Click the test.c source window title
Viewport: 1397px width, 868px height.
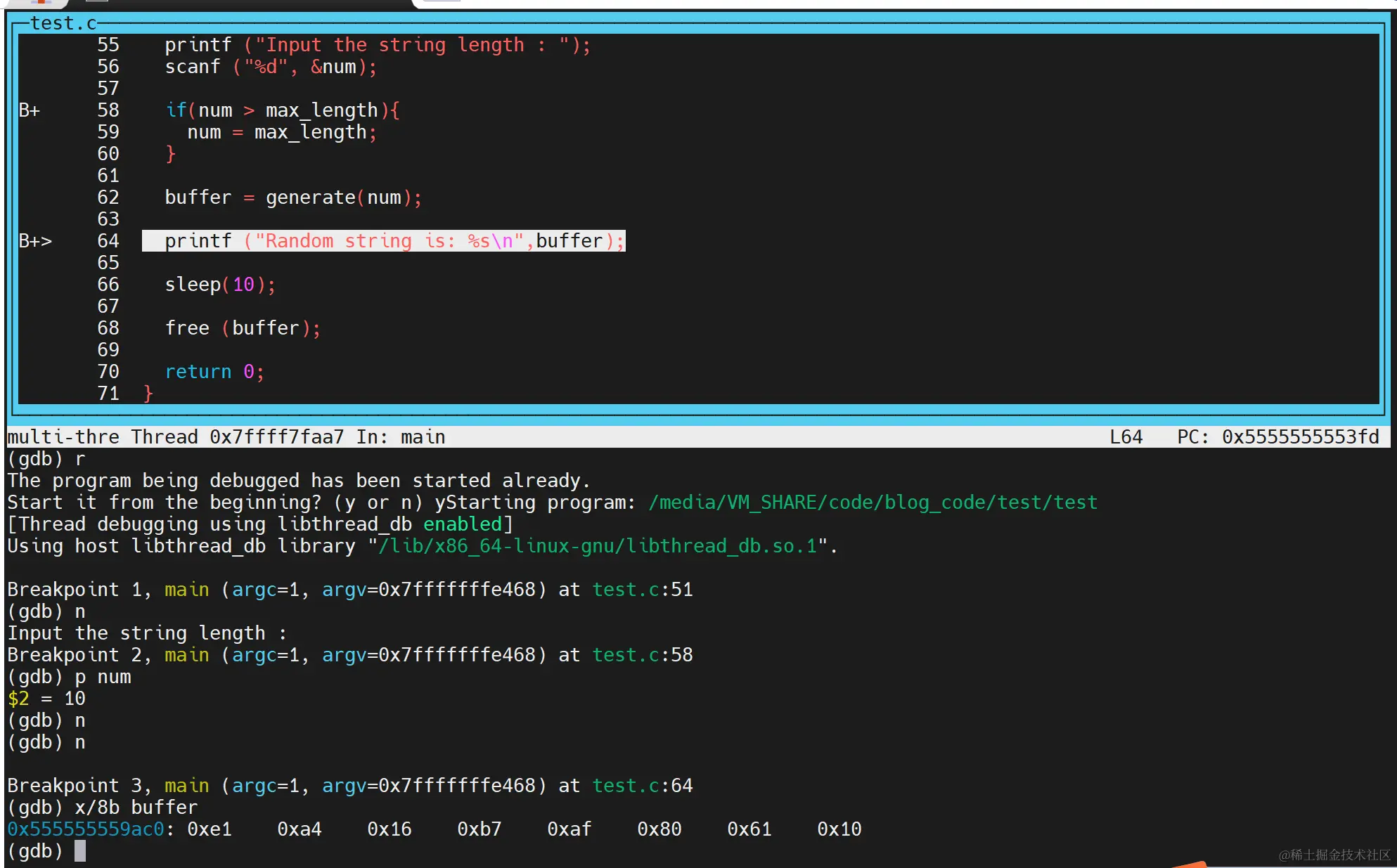(x=63, y=23)
